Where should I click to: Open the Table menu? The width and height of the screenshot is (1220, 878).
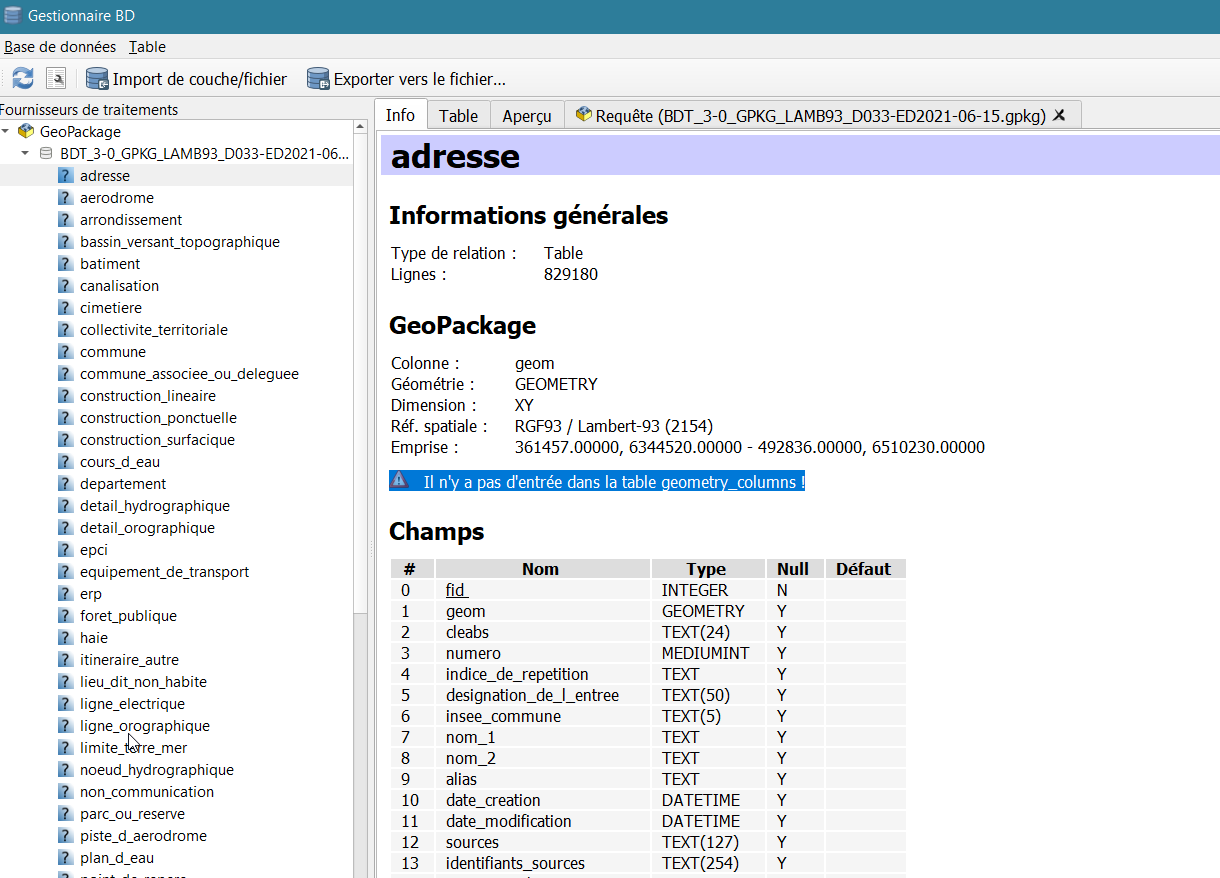coord(147,47)
